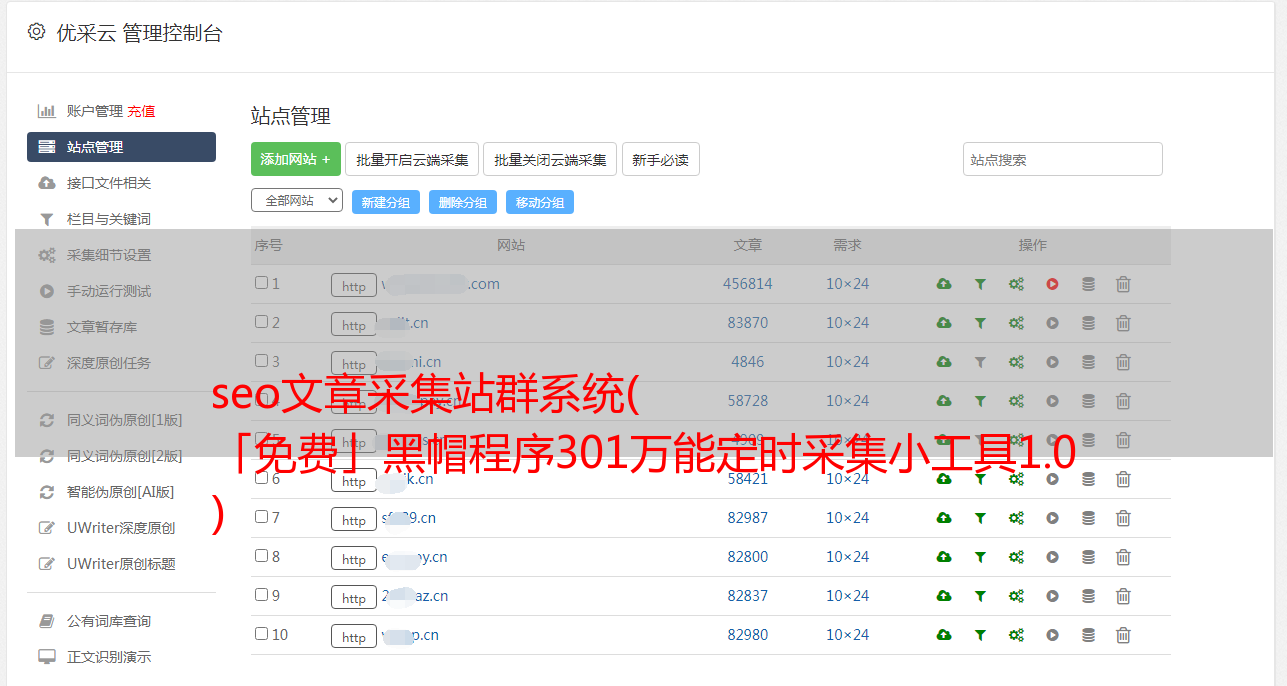
Task: Click gear icon beside 优采云 title
Action: [x=37, y=32]
